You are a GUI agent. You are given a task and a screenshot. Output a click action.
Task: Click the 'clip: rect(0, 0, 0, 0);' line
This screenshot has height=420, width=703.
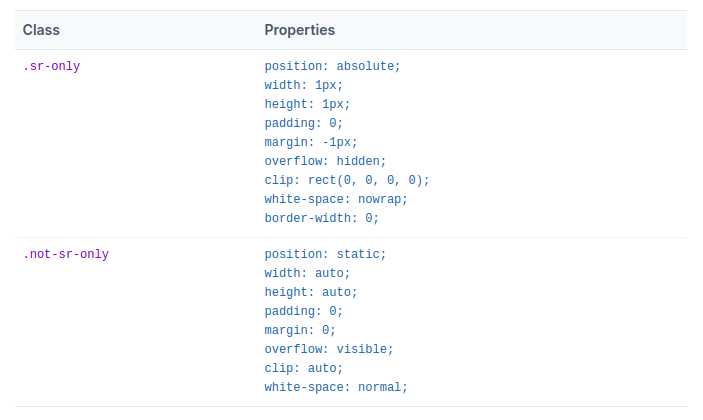(x=347, y=180)
